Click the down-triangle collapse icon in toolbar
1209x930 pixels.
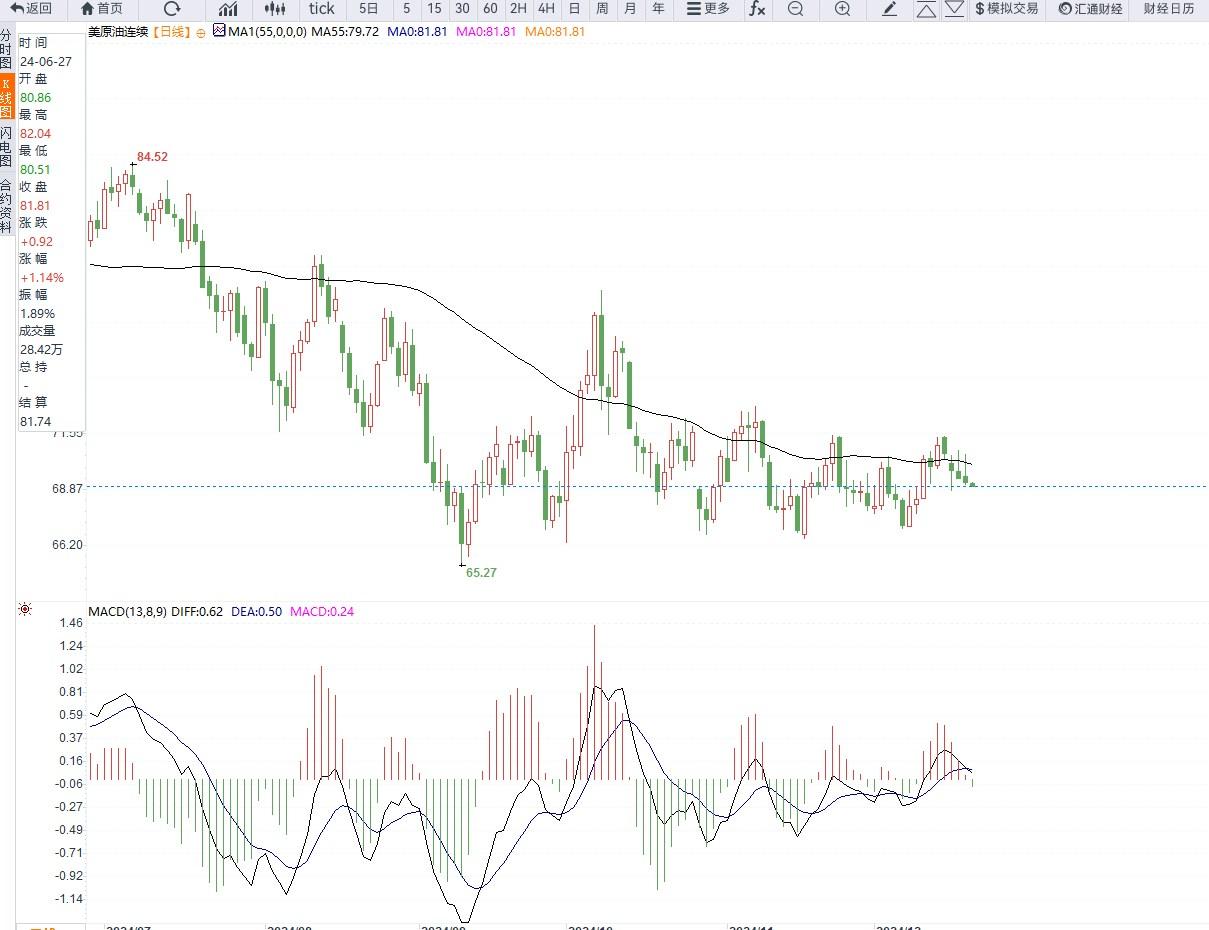click(x=955, y=9)
